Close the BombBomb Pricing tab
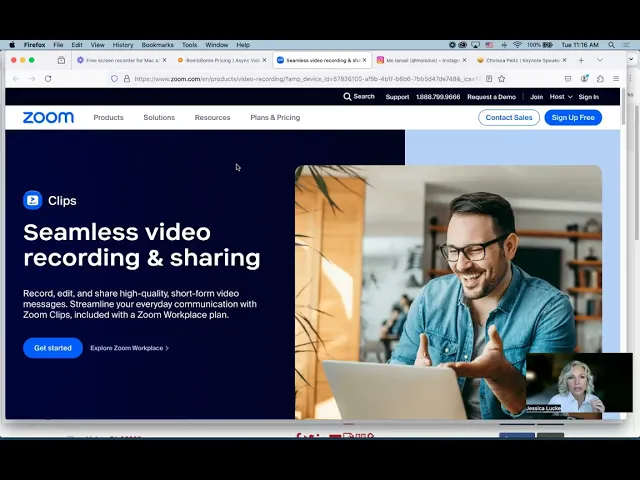This screenshot has height=480, width=640. click(264, 60)
